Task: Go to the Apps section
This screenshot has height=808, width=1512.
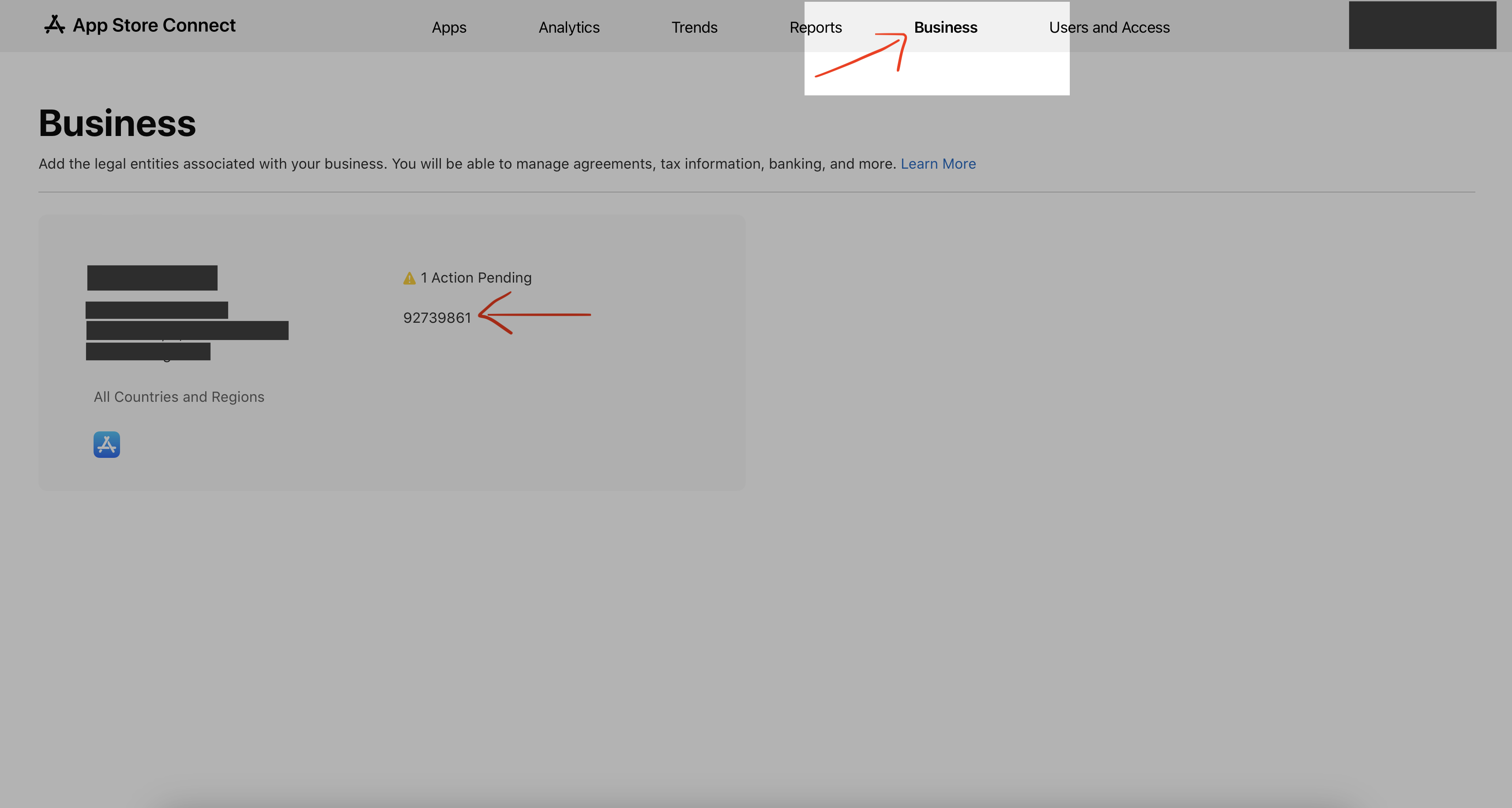Action: point(449,28)
